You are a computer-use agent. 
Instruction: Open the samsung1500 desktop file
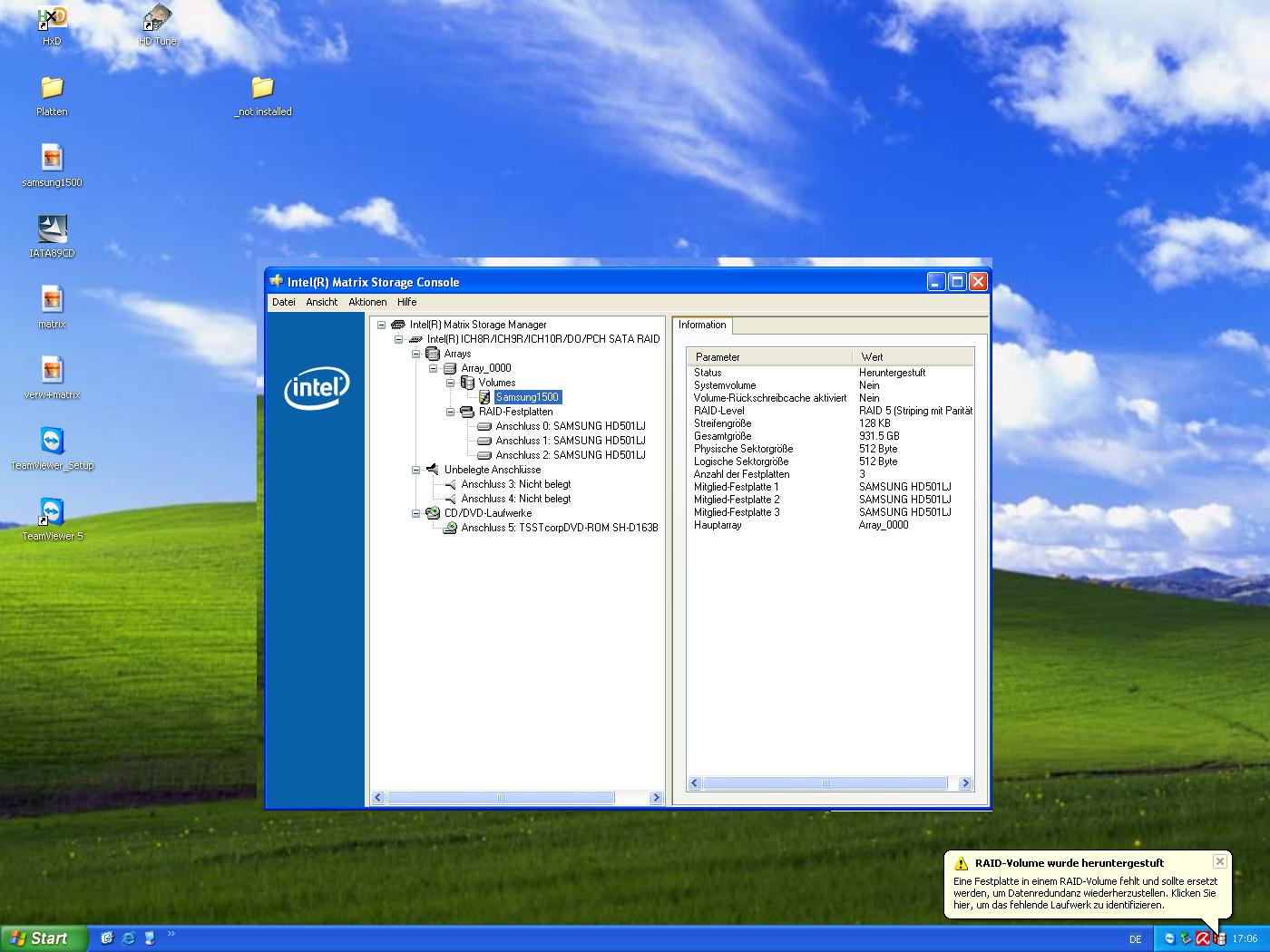[x=52, y=166]
